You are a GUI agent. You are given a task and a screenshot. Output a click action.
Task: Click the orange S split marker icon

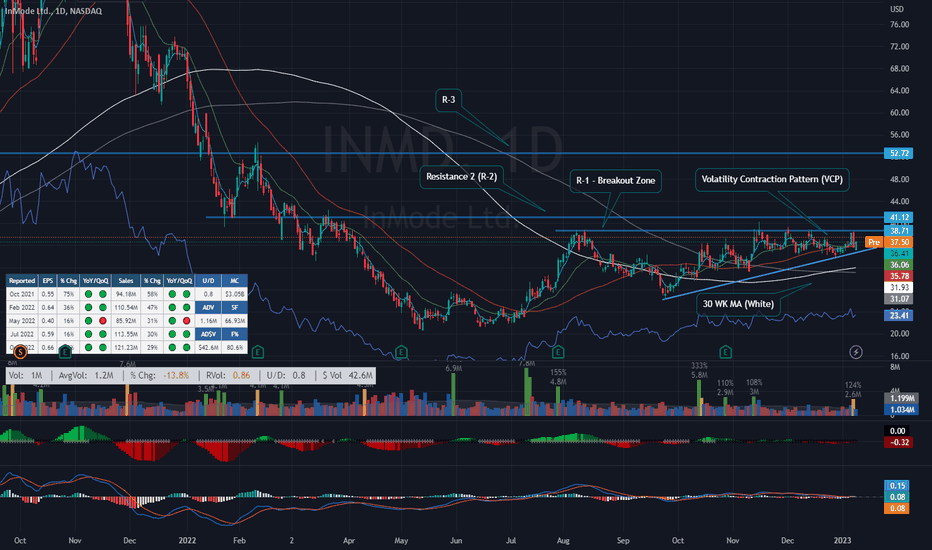(20, 352)
